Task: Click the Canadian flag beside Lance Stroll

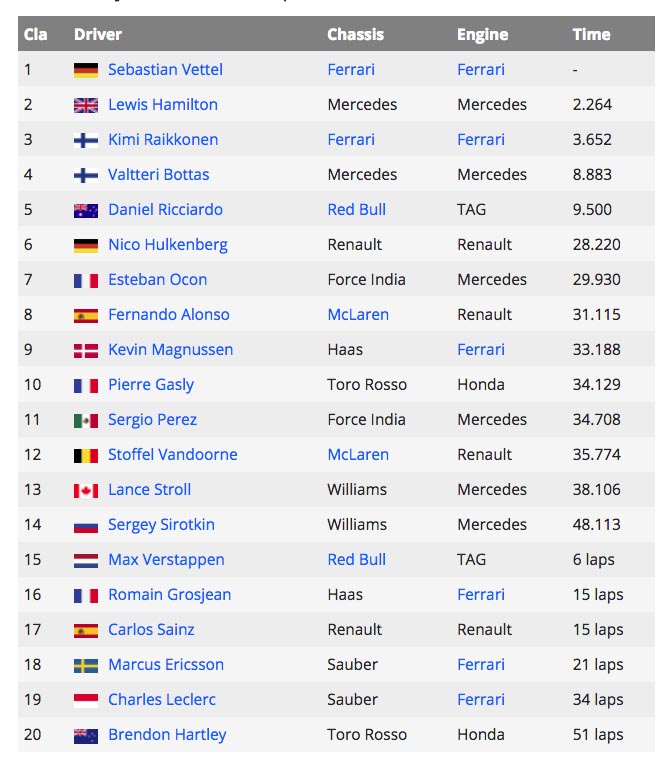Action: pos(86,490)
